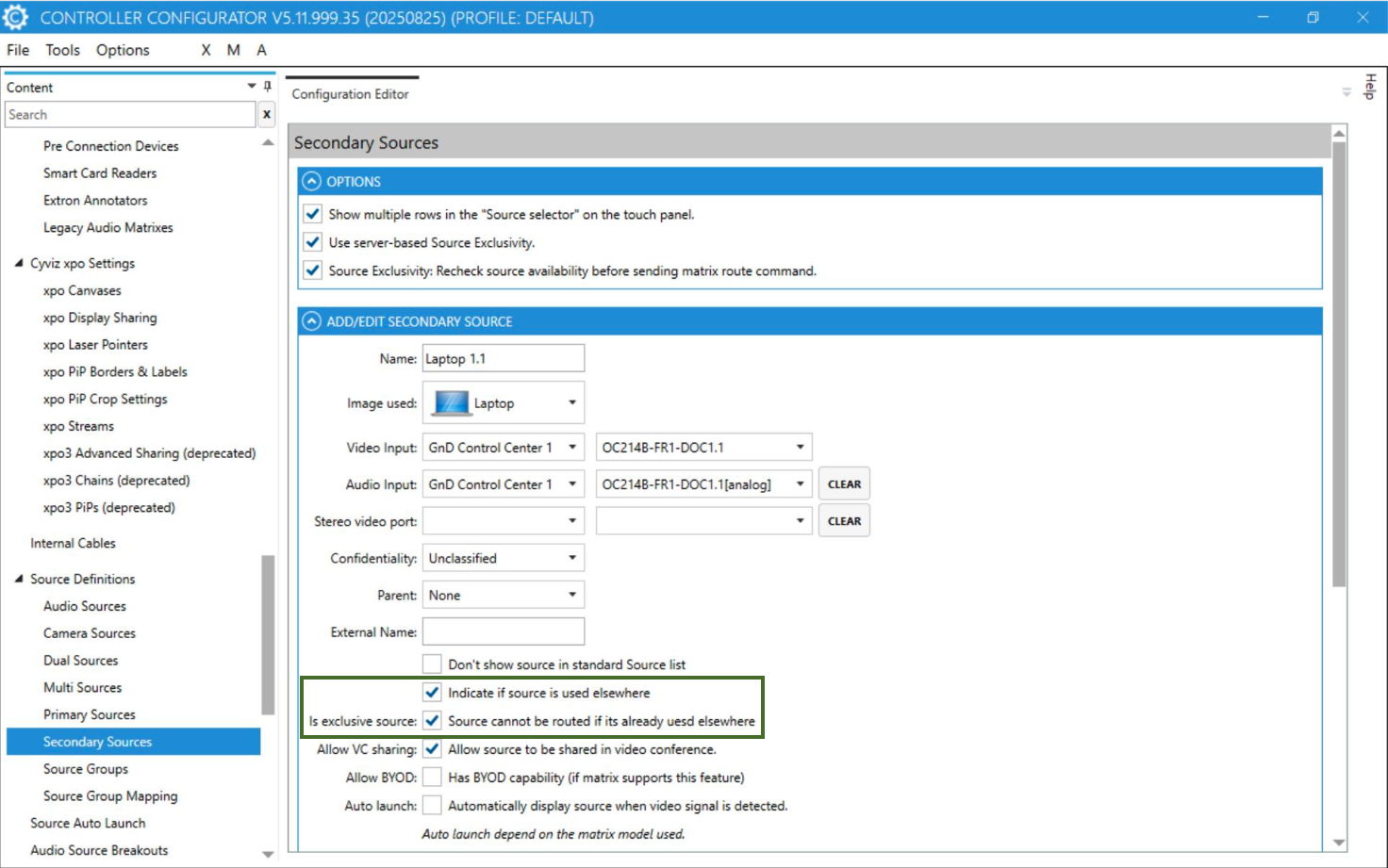This screenshot has width=1388, height=868.
Task: Click the gear application icon in title bar
Action: (16, 17)
